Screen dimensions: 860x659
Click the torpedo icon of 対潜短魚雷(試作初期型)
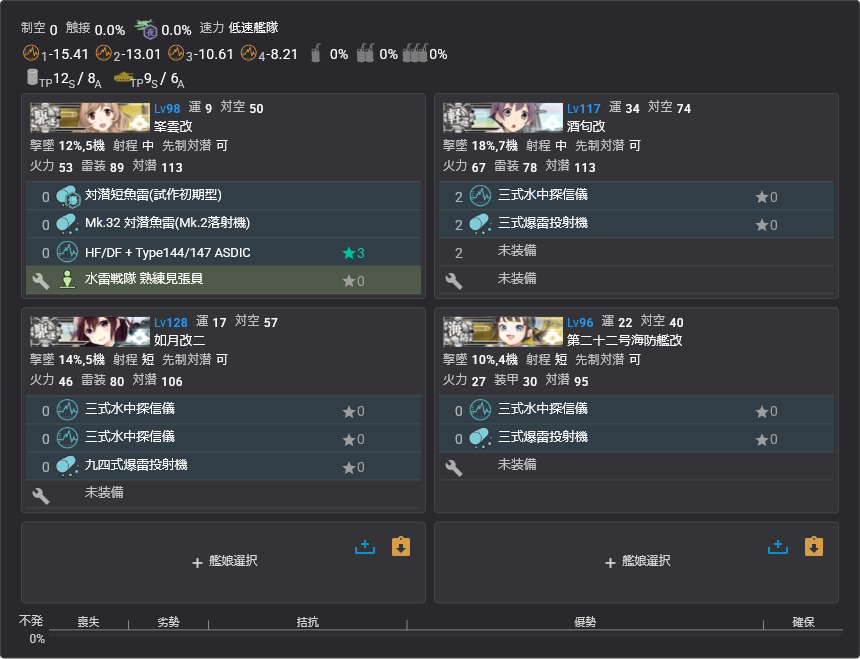(68, 196)
